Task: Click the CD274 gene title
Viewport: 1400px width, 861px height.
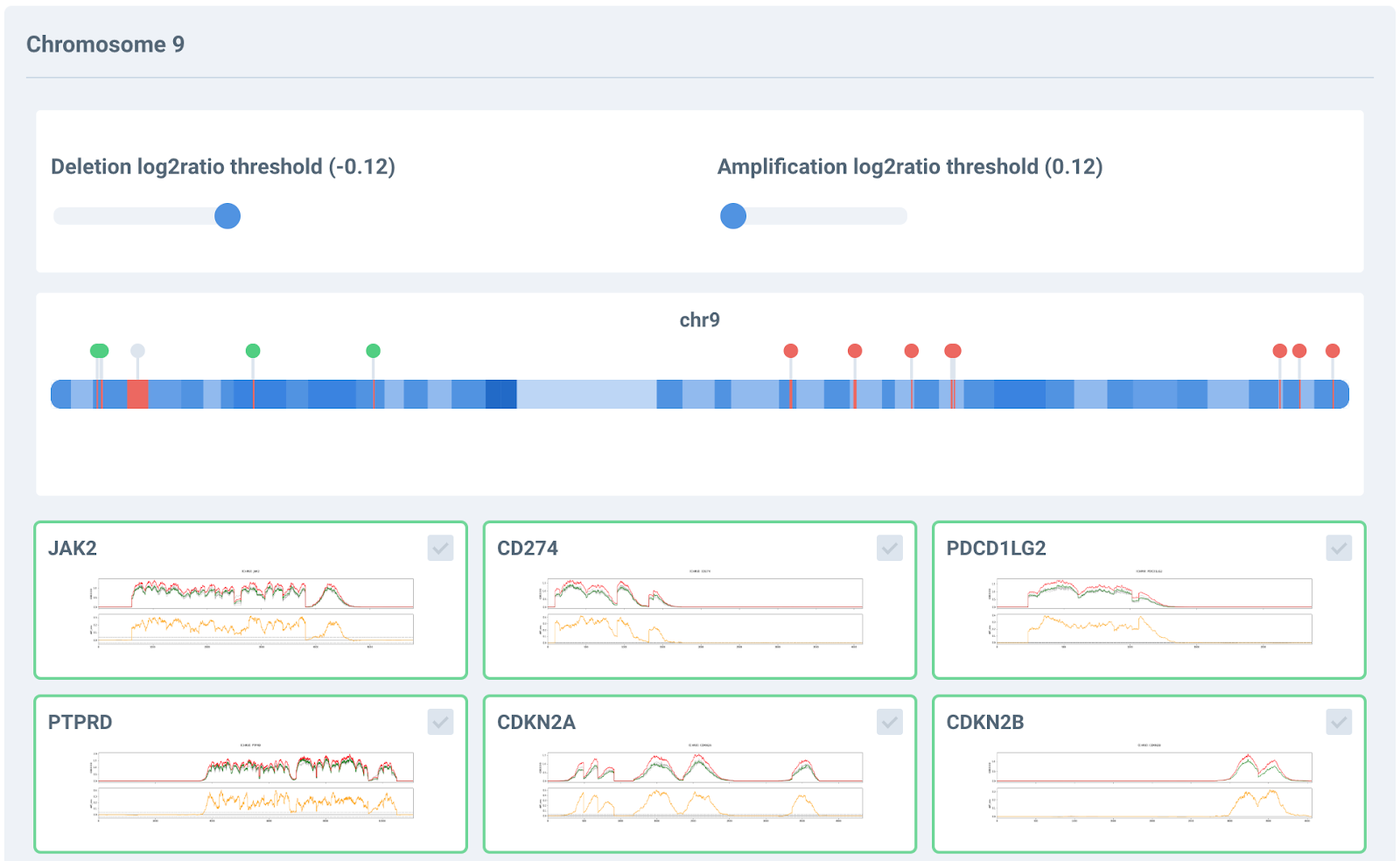Action: click(x=528, y=549)
